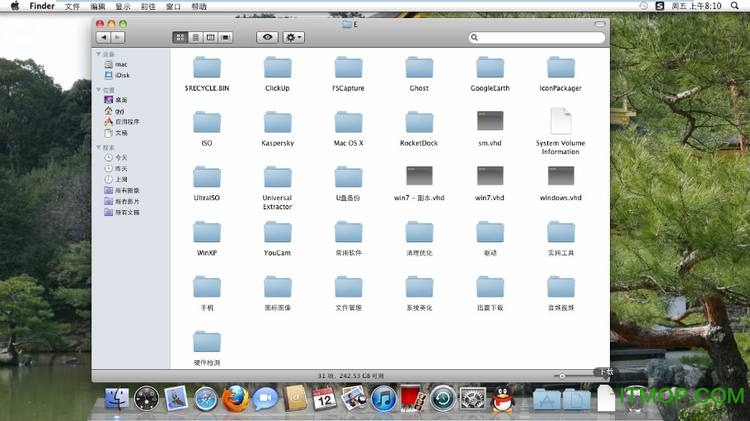Image resolution: width=750 pixels, height=421 pixels.
Task: Open the 窗口 menu
Action: point(173,6)
